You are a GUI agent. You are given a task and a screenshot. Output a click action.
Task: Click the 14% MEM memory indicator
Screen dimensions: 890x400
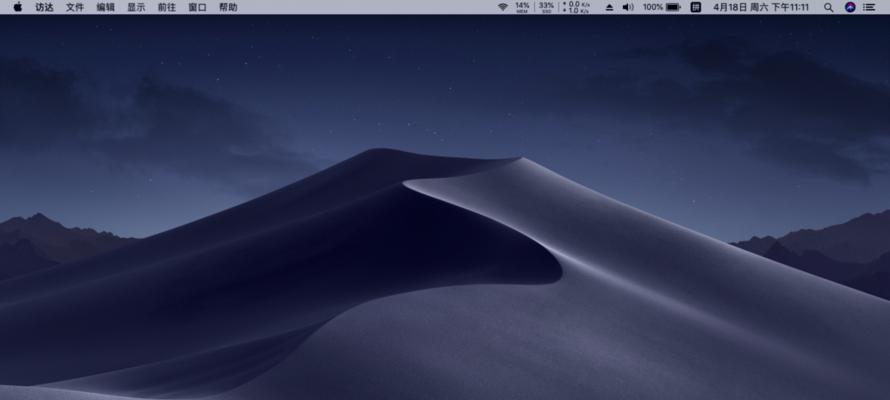pos(522,7)
